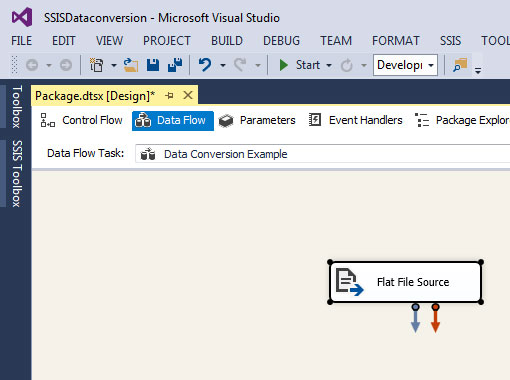
Task: Select the Flat File Source component
Action: pyautogui.click(x=405, y=282)
